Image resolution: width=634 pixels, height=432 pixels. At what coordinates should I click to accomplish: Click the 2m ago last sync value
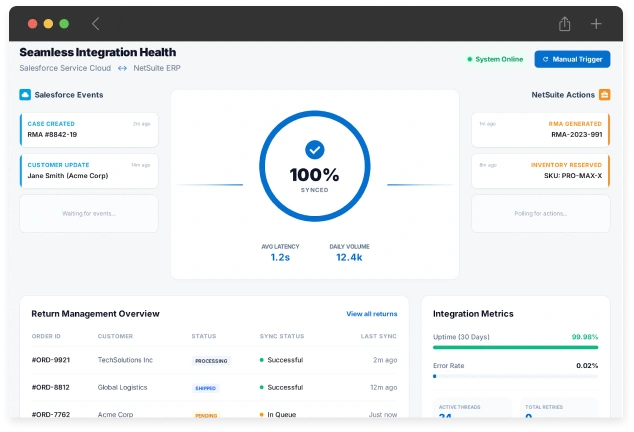coord(385,360)
